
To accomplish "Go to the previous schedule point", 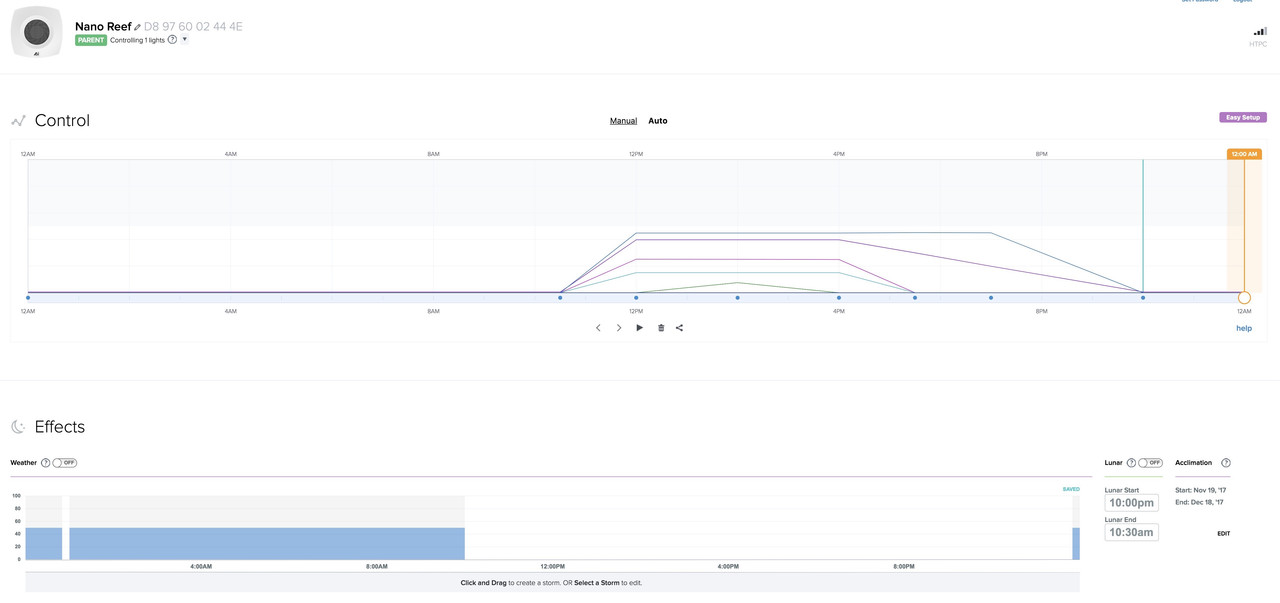I will point(598,328).
